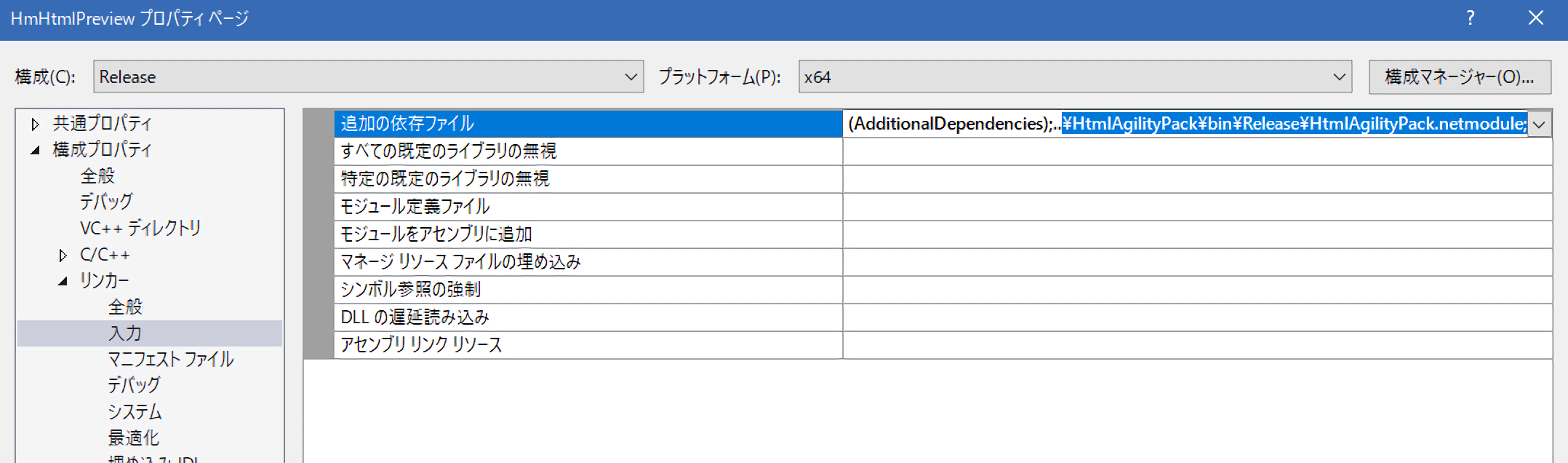Select 全般 under 構成プロパティ
1568x463 pixels.
pyautogui.click(x=97, y=176)
